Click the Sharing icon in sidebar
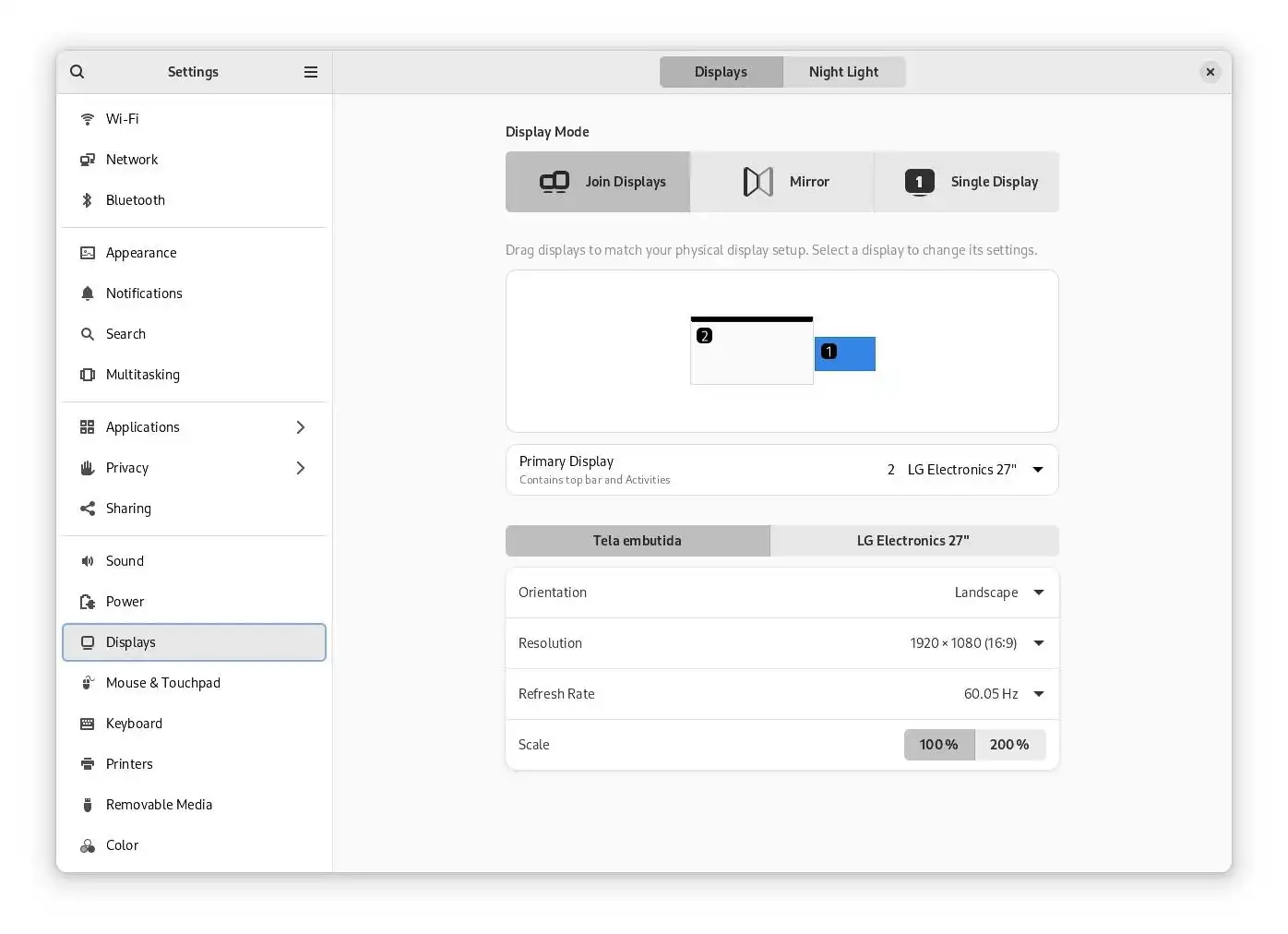This screenshot has width=1288, height=934. point(88,509)
